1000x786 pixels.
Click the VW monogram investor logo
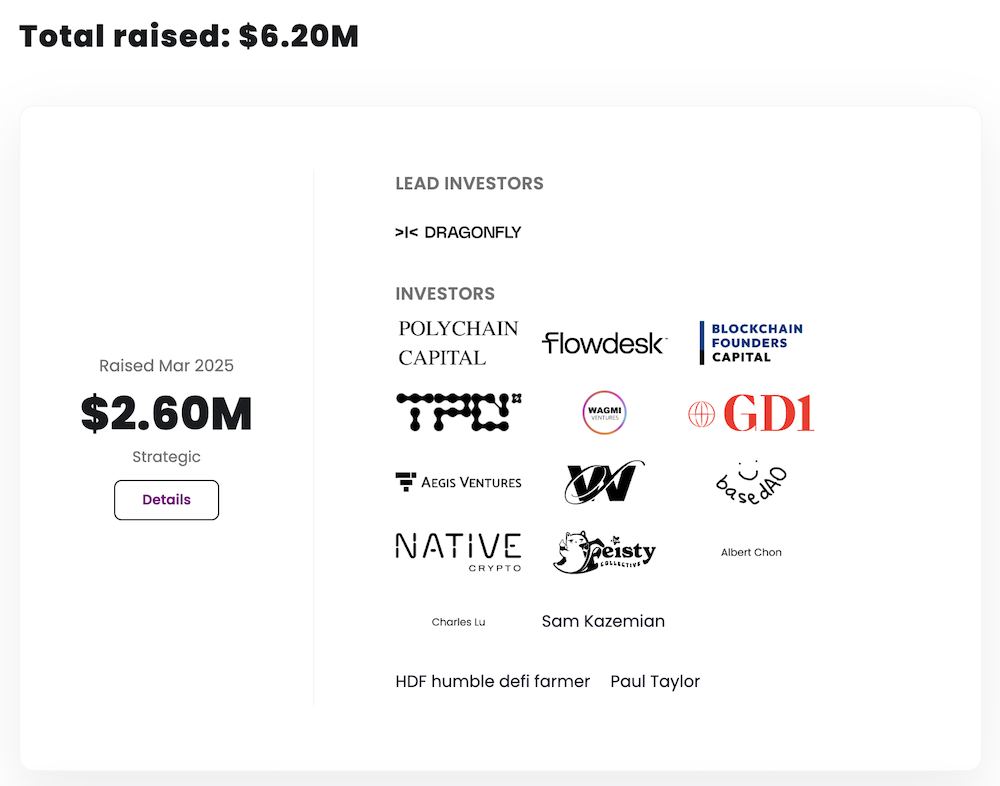coord(602,482)
